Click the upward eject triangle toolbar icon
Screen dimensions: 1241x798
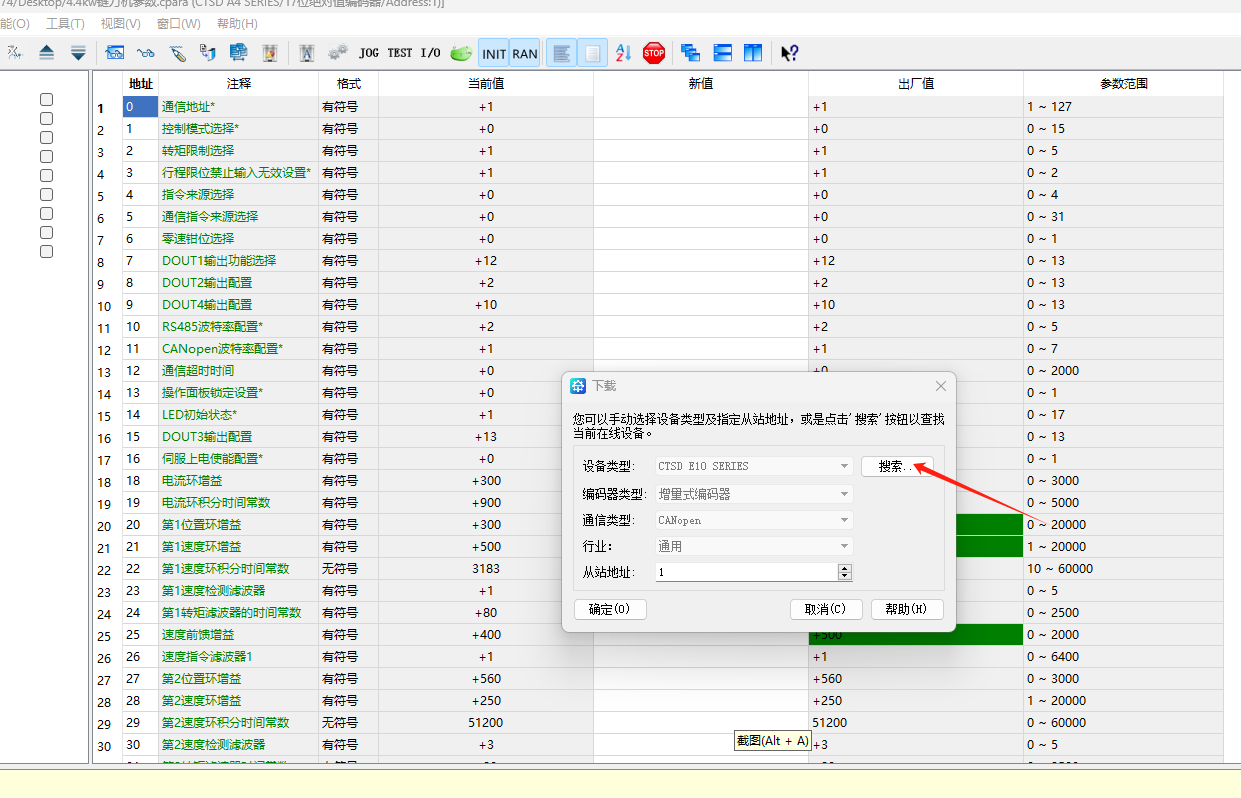coord(47,53)
